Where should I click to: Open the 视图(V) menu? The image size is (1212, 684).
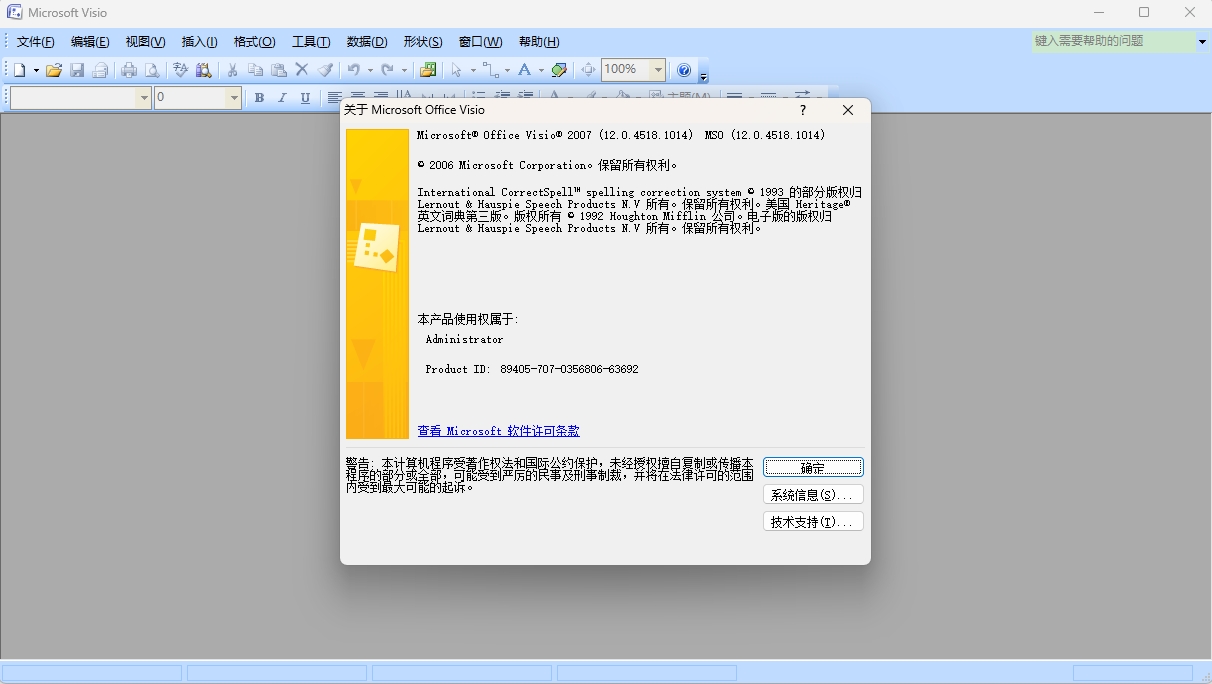coord(145,42)
